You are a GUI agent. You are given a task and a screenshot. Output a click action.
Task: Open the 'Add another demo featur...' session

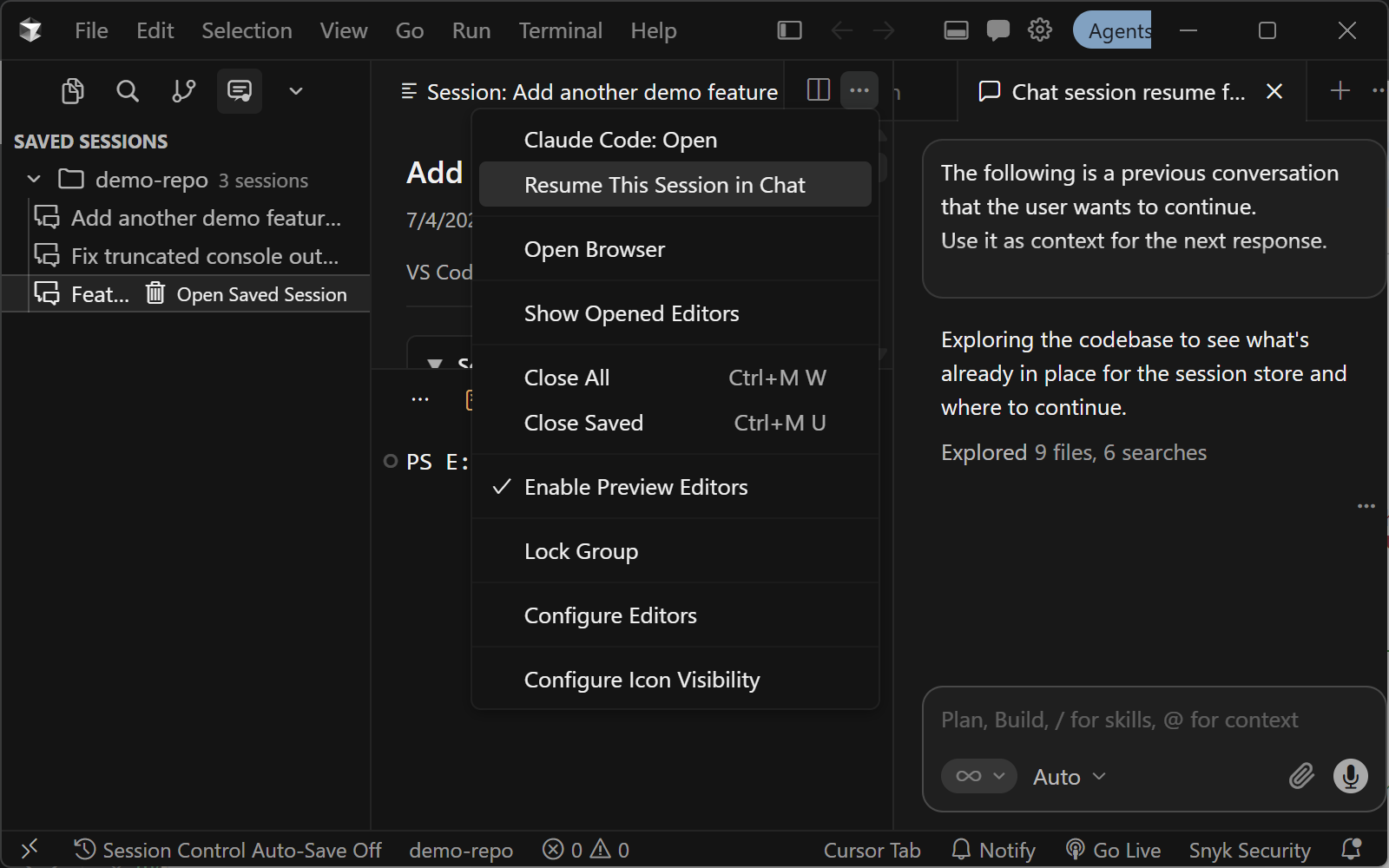(x=188, y=218)
